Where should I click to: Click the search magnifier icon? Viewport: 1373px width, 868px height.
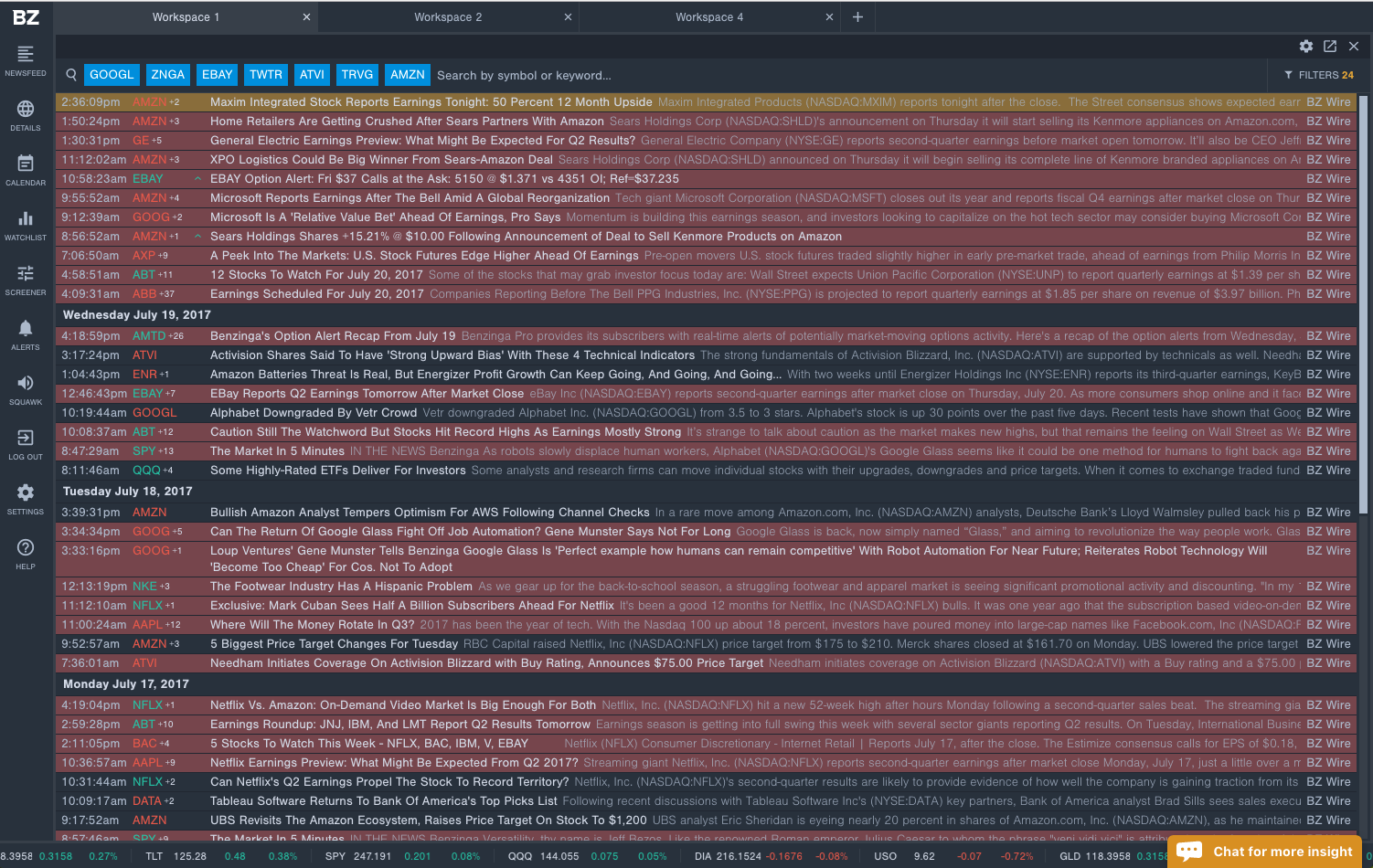(71, 75)
